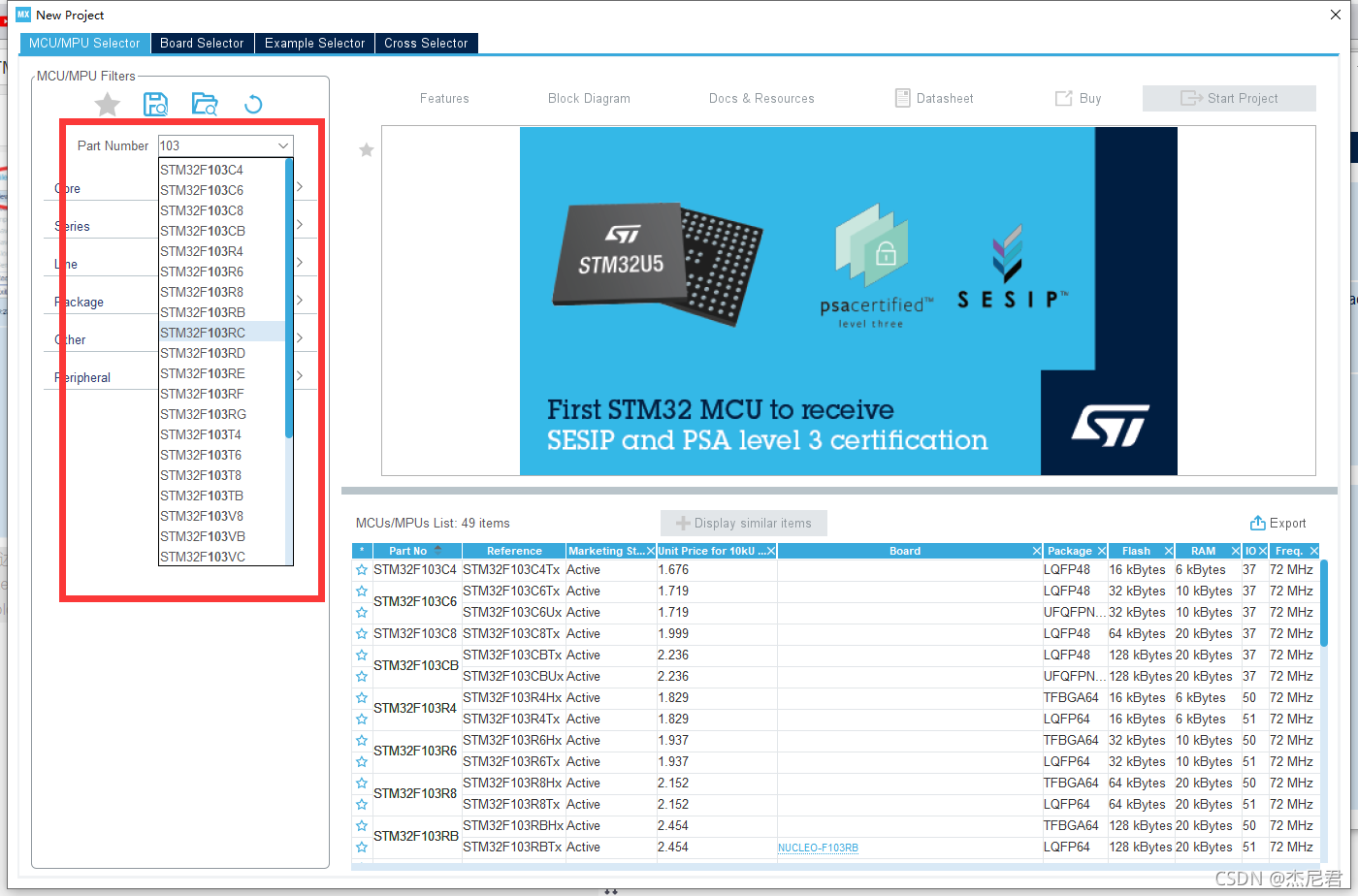1358x896 pixels.
Task: Click the Buy external link icon
Action: pyautogui.click(x=1063, y=98)
